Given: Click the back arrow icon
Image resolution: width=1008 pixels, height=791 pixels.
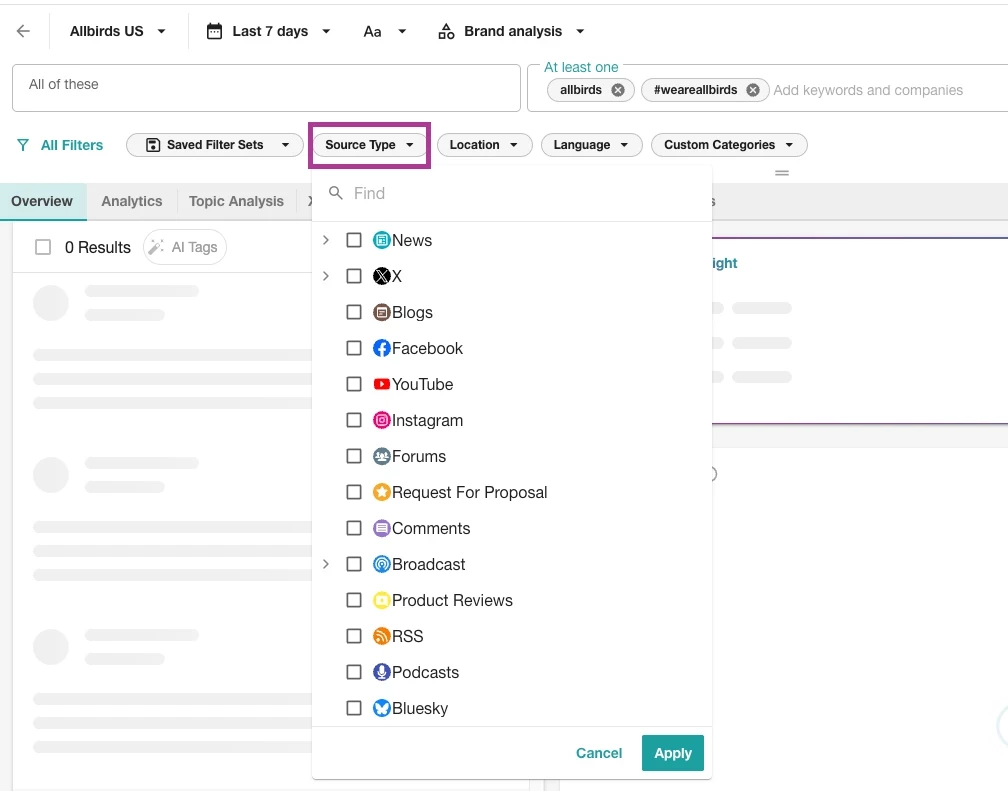Looking at the screenshot, I should (23, 31).
